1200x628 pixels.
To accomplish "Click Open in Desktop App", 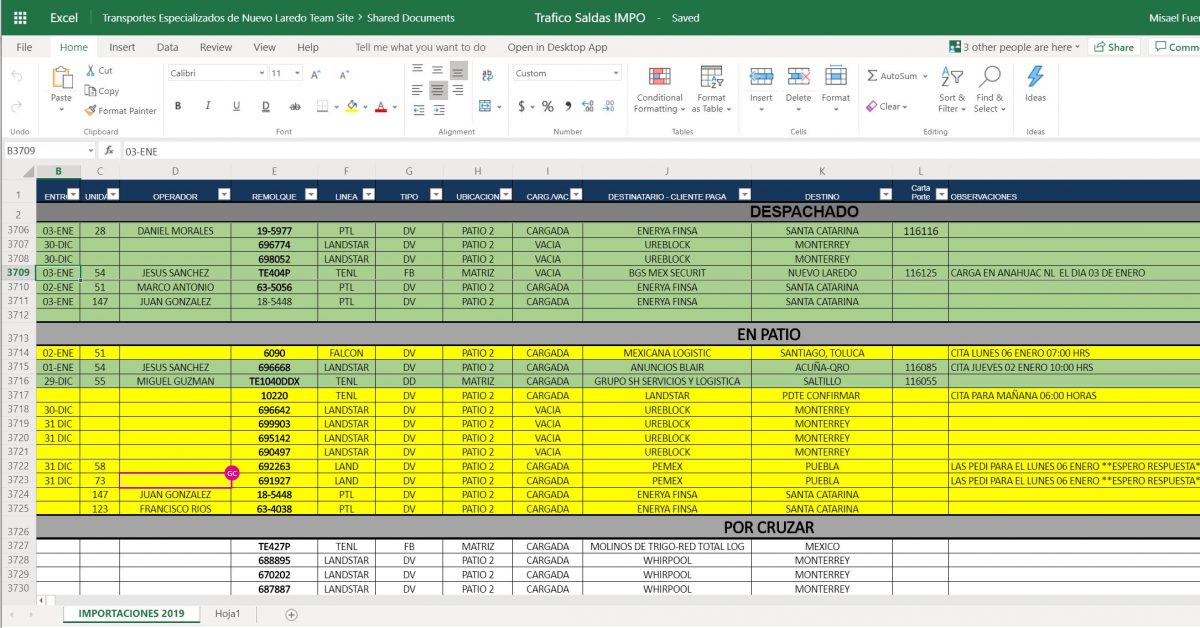I will [x=557, y=47].
